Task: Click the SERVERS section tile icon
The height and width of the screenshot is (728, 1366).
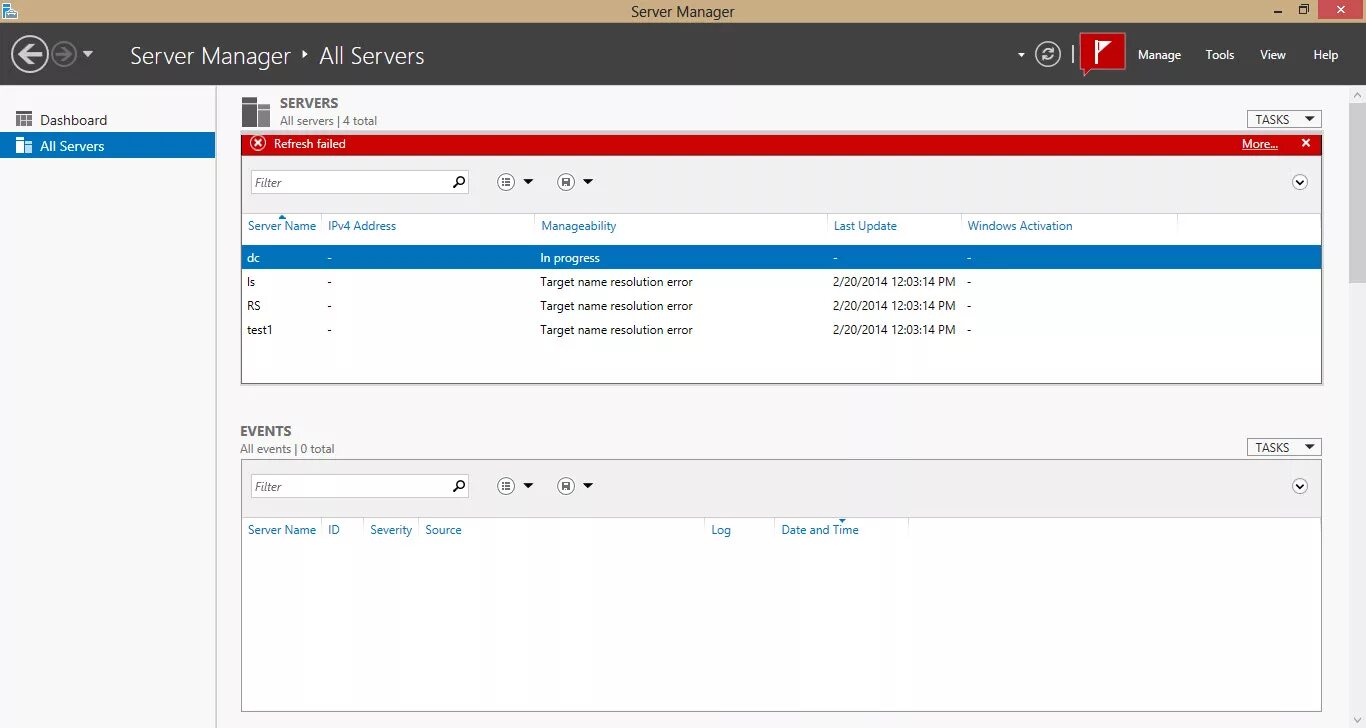Action: click(x=256, y=112)
